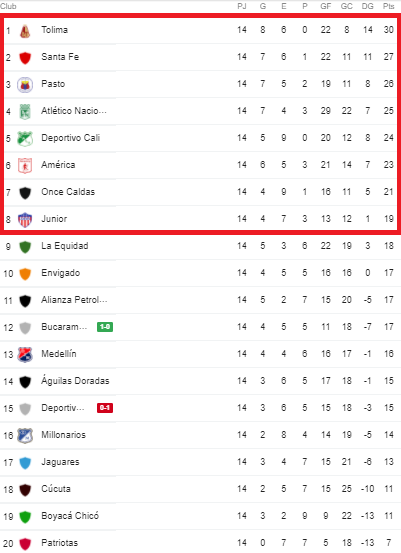Click the Tolima club crest icon
Screen dimensions: 401x553
click(25, 31)
